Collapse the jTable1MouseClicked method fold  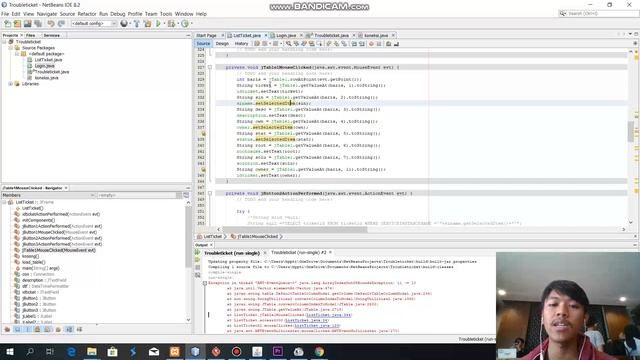click(x=210, y=67)
